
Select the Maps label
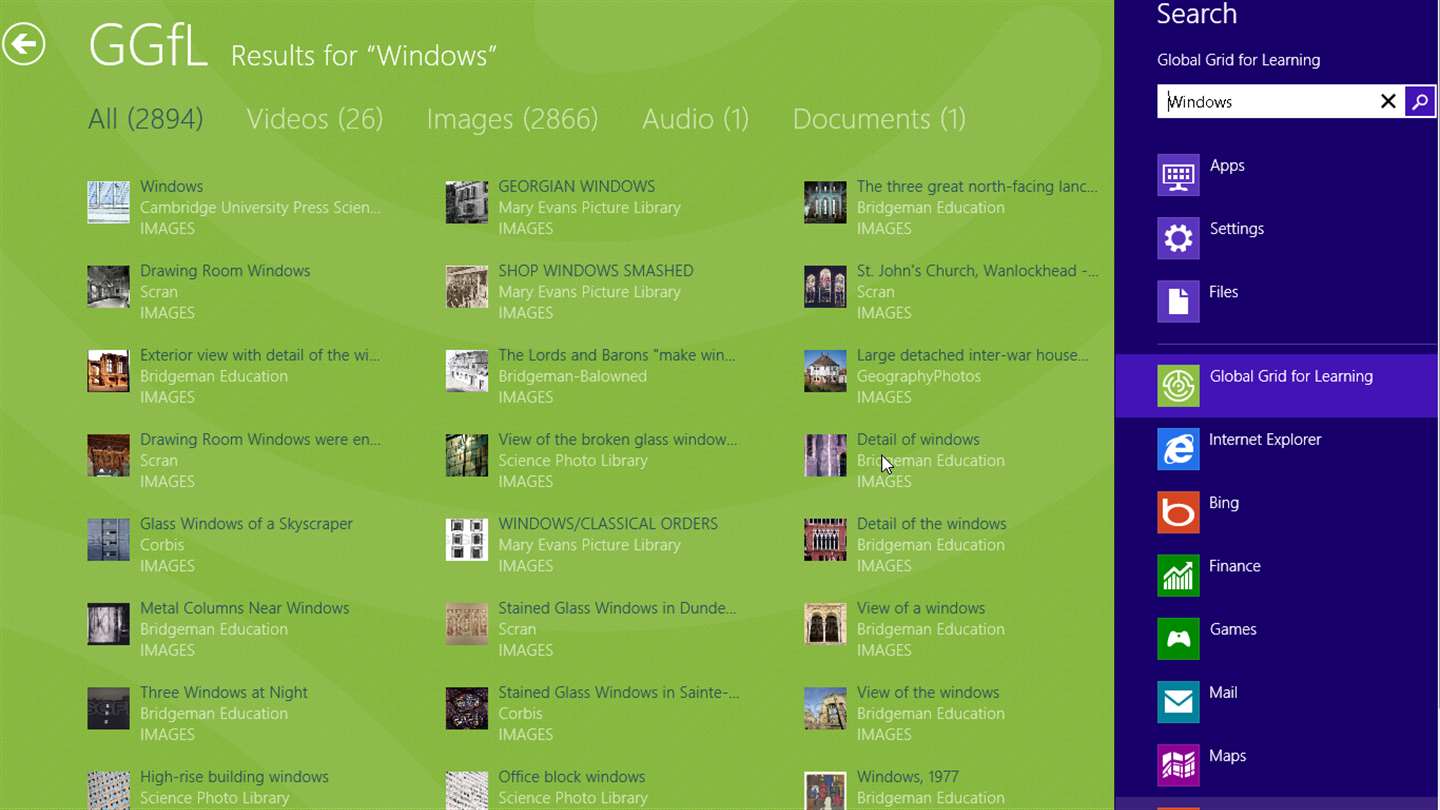(x=1227, y=756)
